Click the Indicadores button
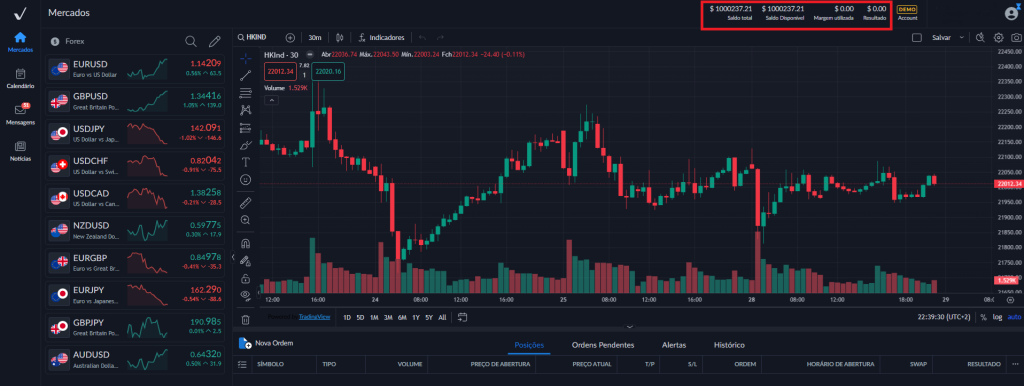This screenshot has width=1024, height=386. coord(381,38)
